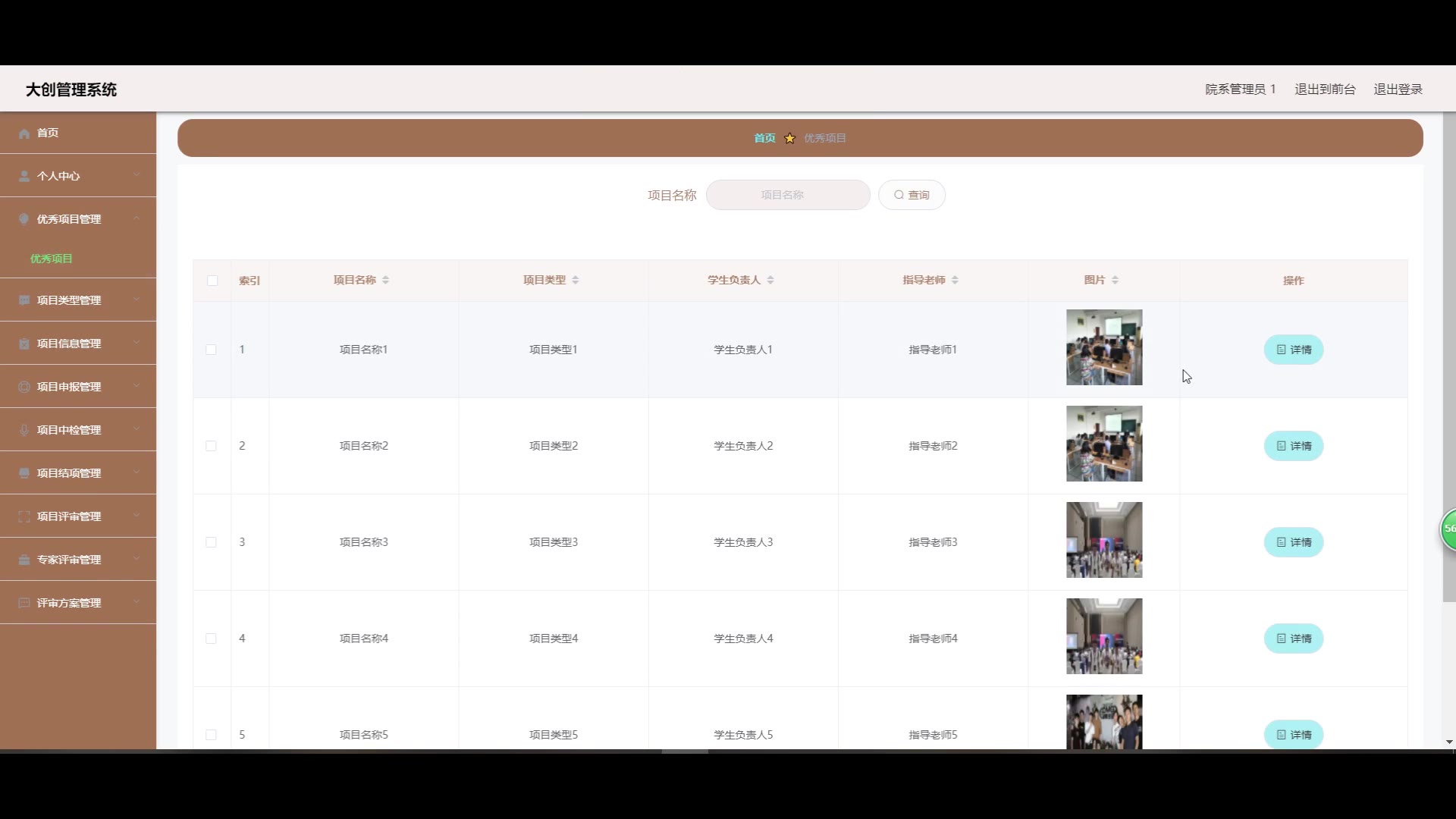This screenshot has width=1456, height=819.
Task: Open 项目申报管理 in the sidebar
Action: tap(78, 387)
